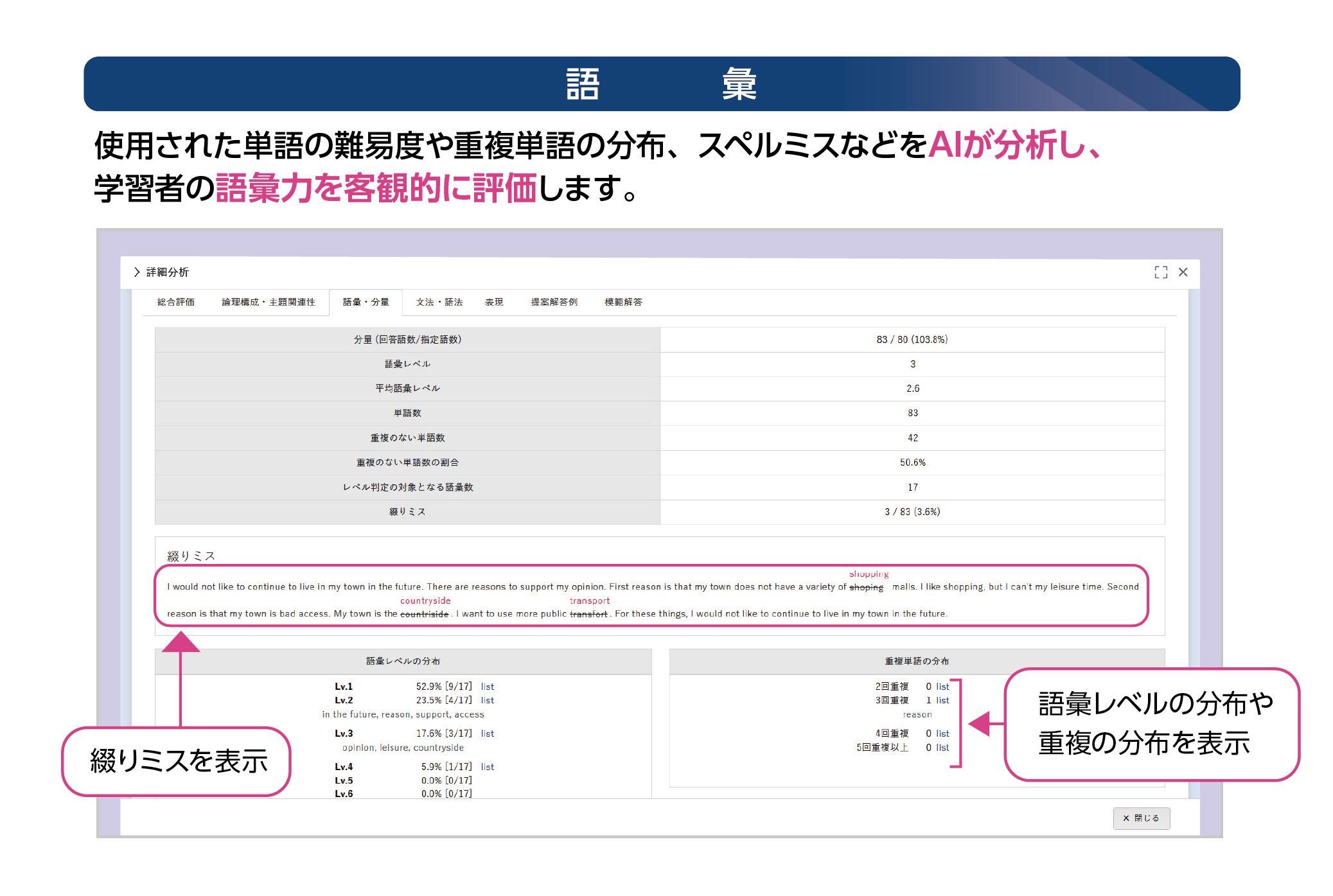Show the Lv.3 word list
Image resolution: width=1333 pixels, height=896 pixels.
[x=488, y=733]
